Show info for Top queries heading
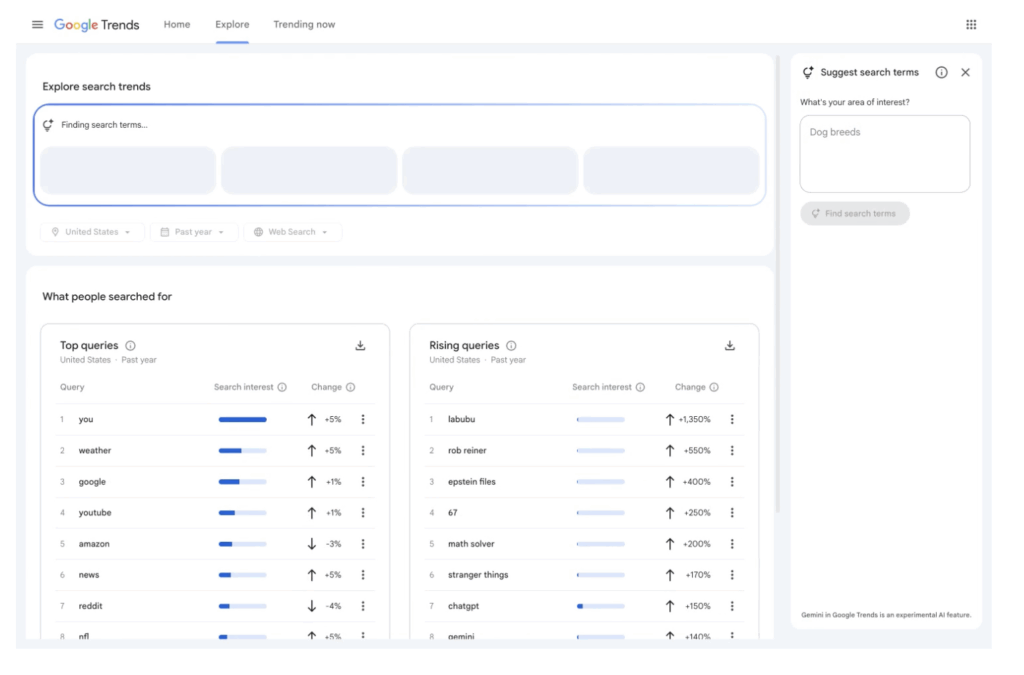 [x=130, y=346]
